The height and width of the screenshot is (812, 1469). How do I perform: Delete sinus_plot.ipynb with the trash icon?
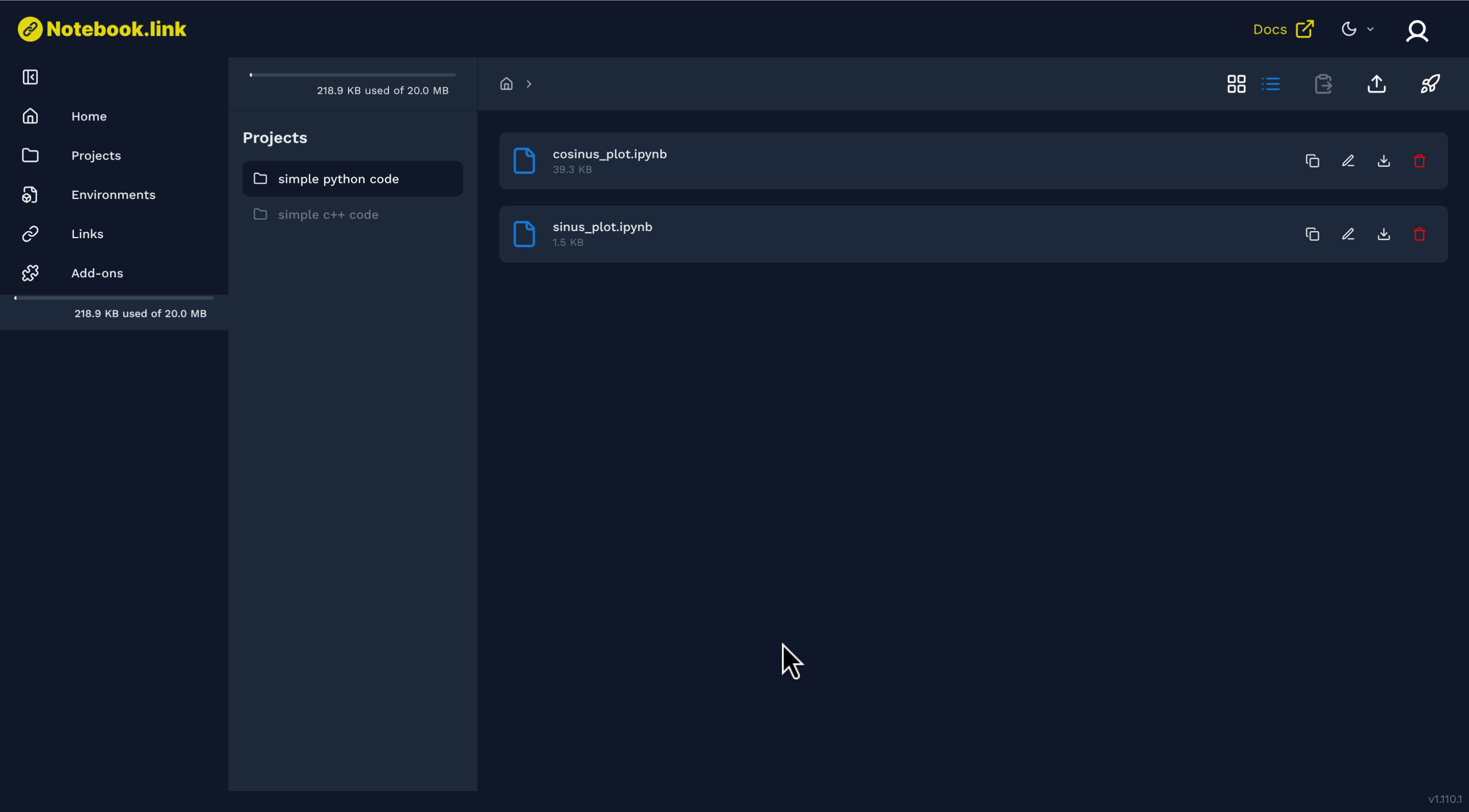point(1420,234)
